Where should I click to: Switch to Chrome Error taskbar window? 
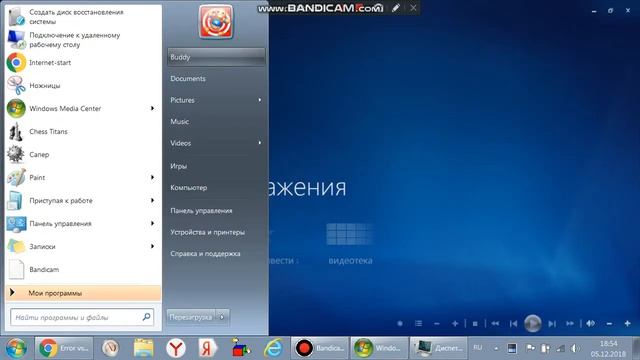[64, 348]
